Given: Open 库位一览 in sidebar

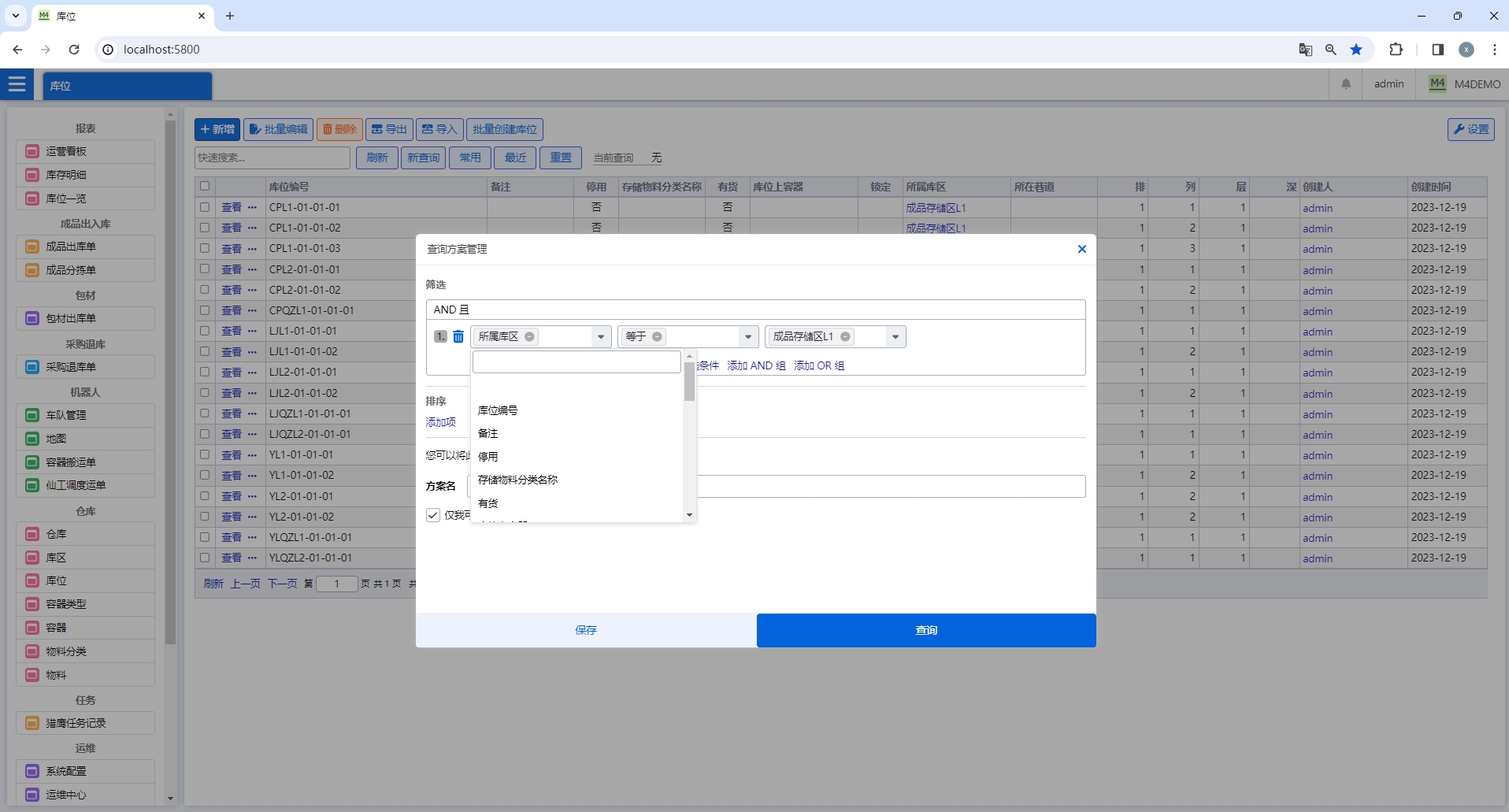Looking at the screenshot, I should (x=85, y=198).
